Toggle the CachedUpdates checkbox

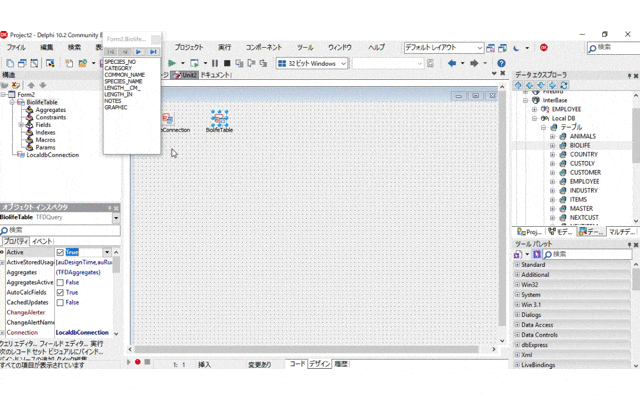point(60,302)
